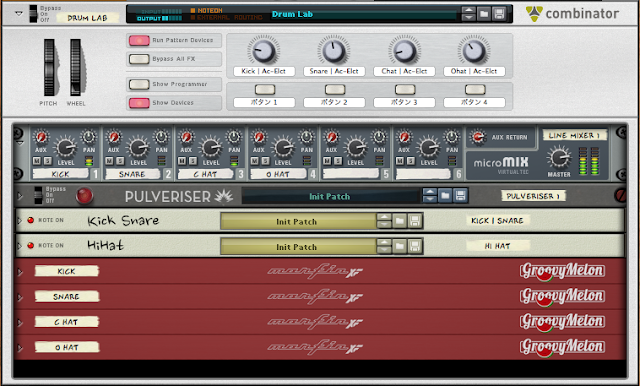Adjust the Chat | Ac-Elct rotary knob

coord(404,51)
